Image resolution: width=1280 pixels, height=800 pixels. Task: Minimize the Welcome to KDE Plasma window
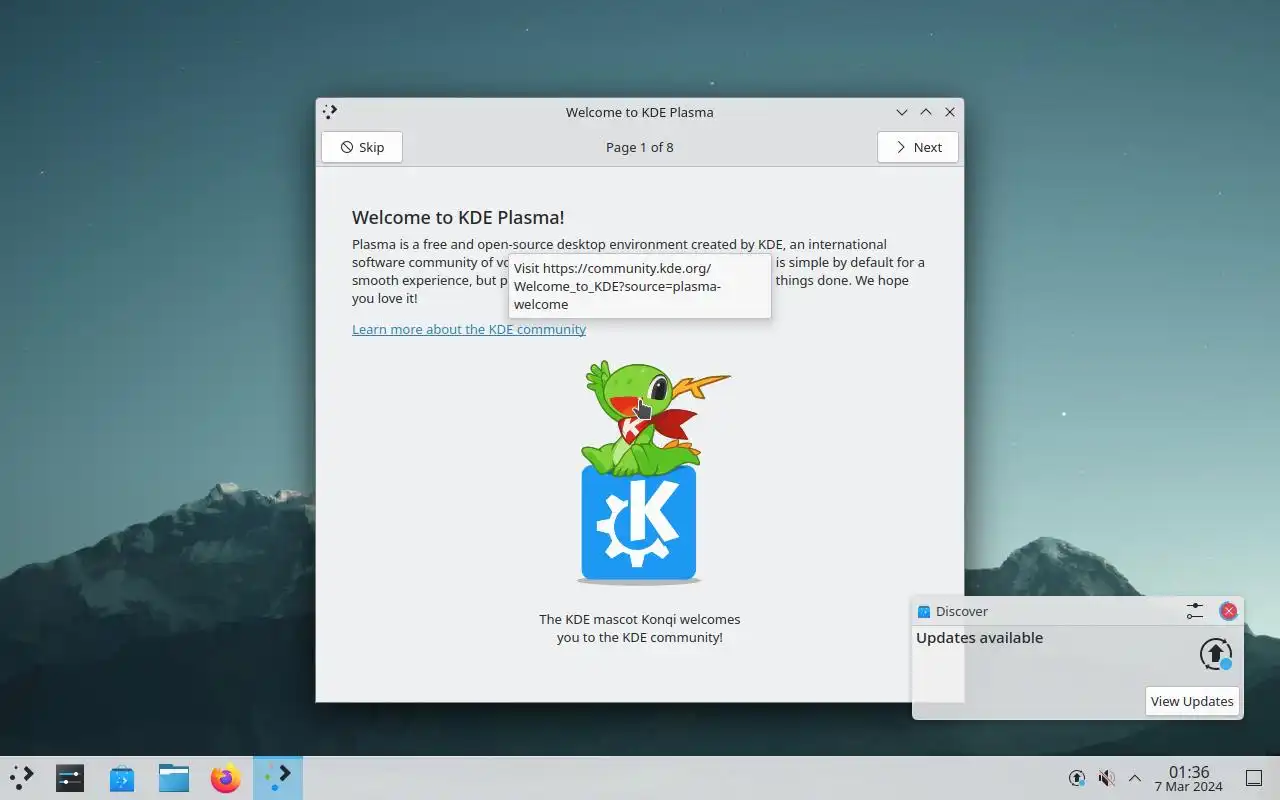tap(902, 112)
